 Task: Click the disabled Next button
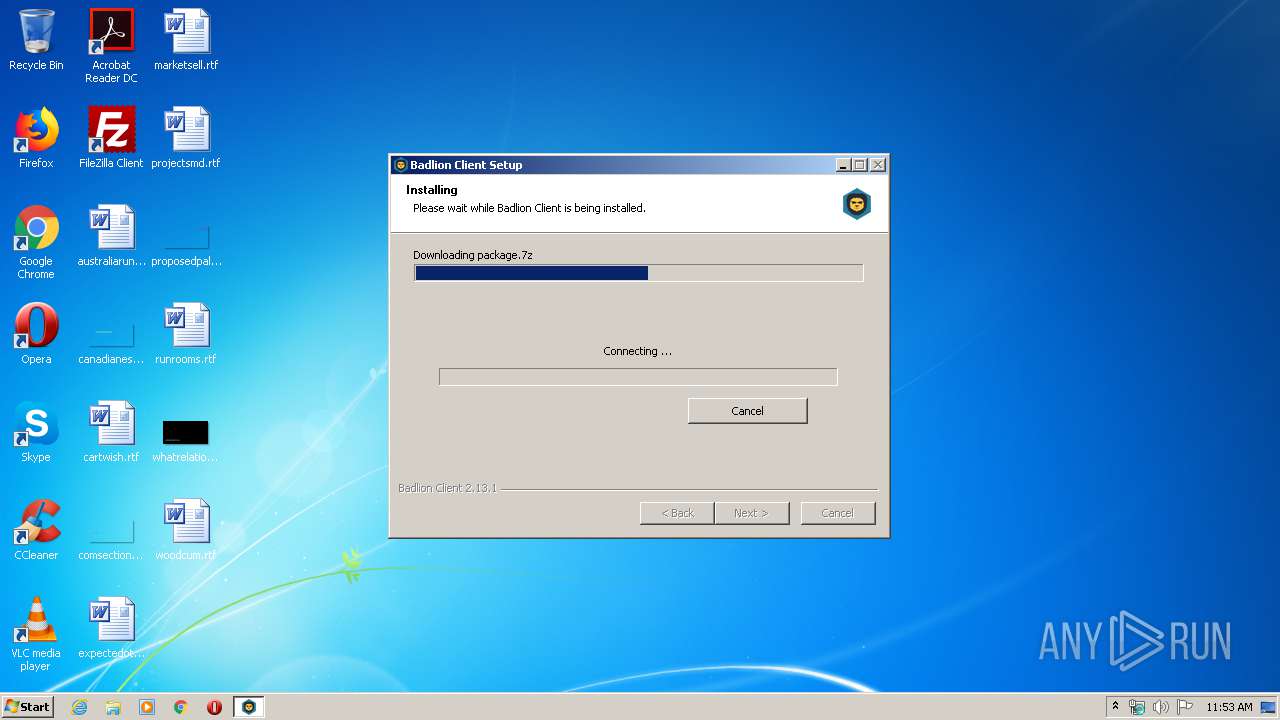(751, 513)
